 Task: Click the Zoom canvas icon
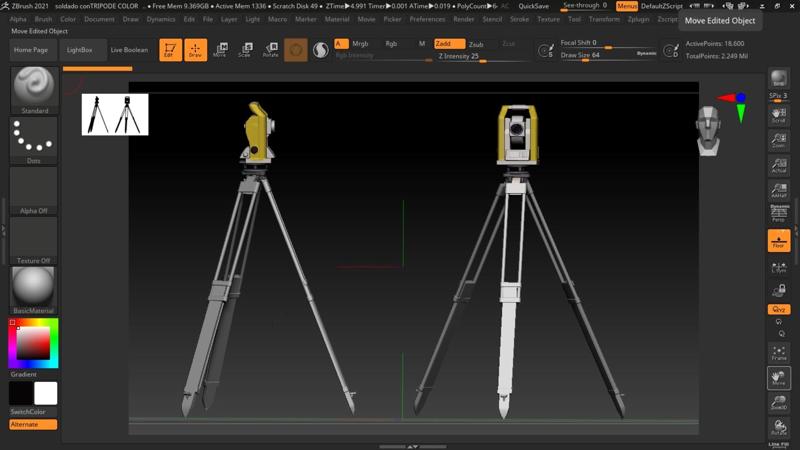click(779, 140)
